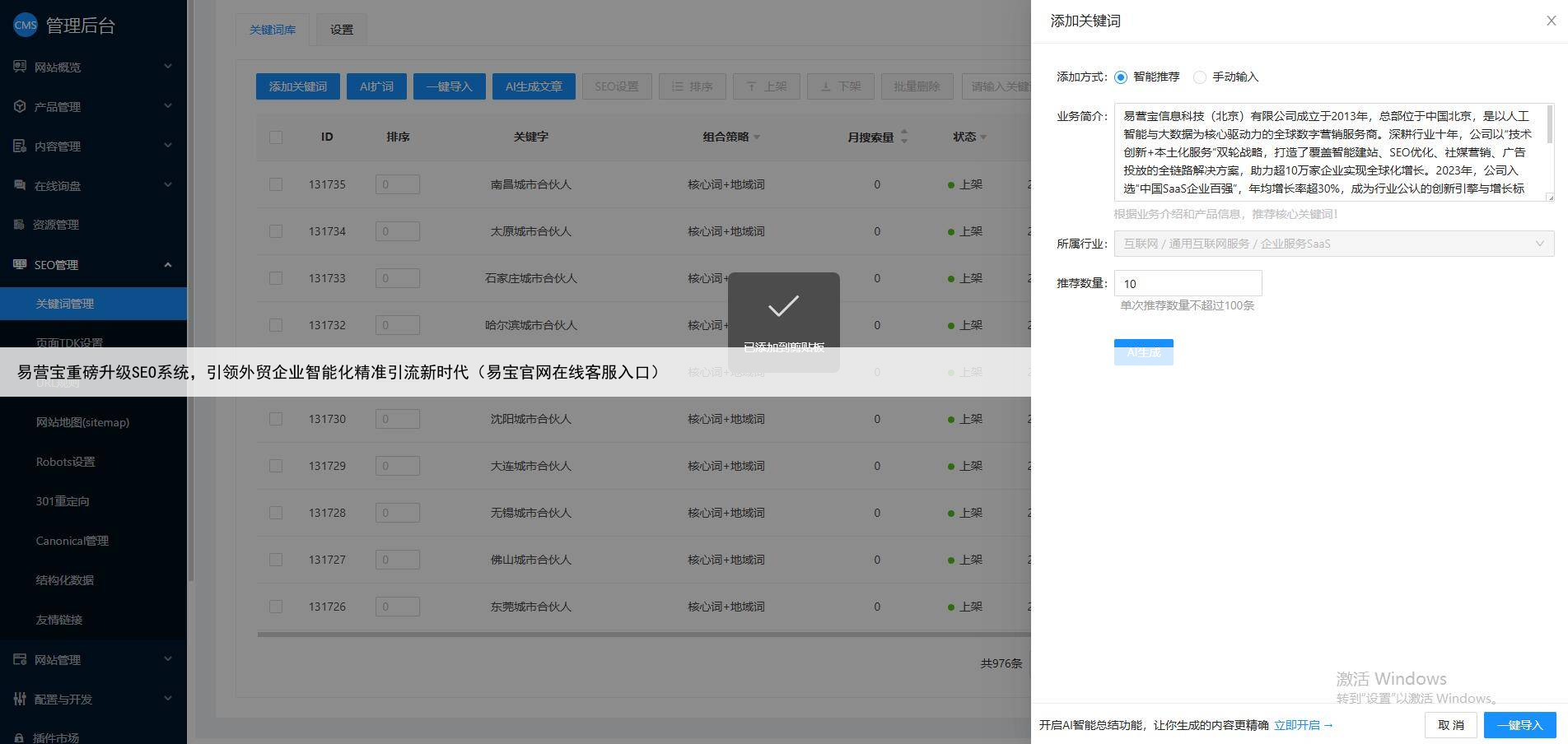
Task: Select the 手动输入 radio option
Action: coord(1200,77)
